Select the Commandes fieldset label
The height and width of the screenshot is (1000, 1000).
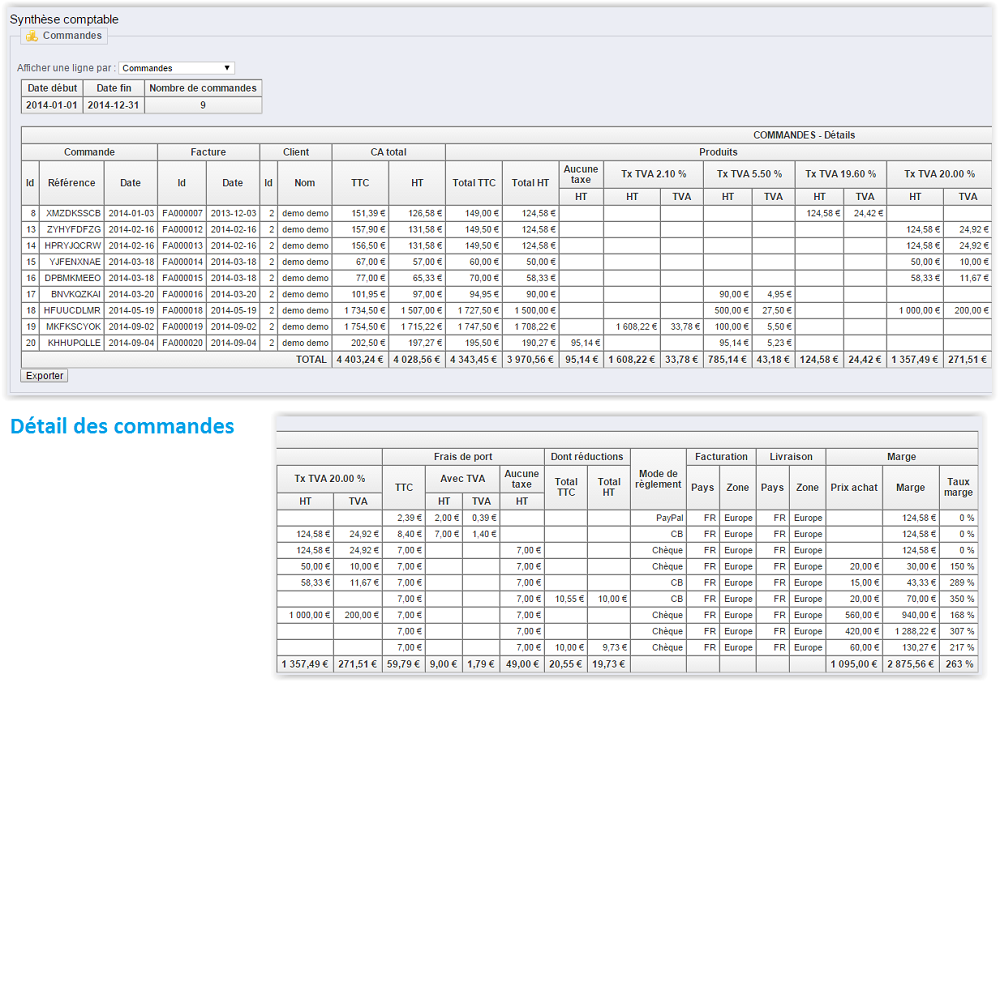(x=72, y=36)
